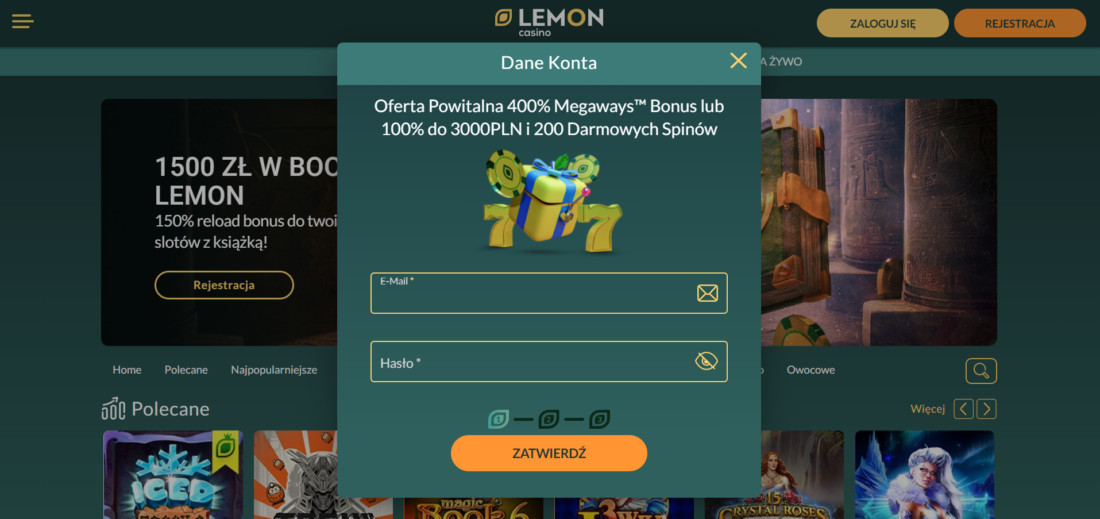Open the game search magnifier icon
The image size is (1100, 519).
coord(981,370)
